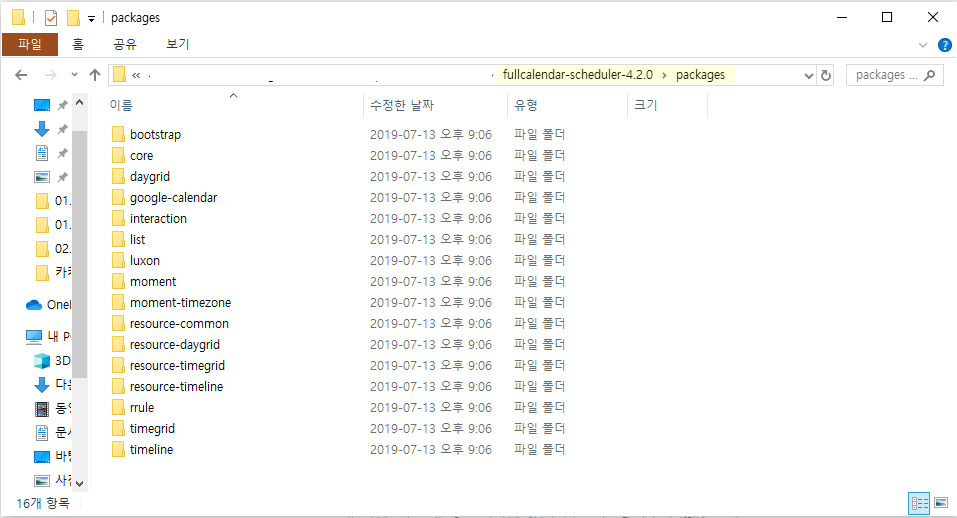Open 3D Objects in navigation pane
Viewport: 957px width, 518px height.
[x=52, y=361]
